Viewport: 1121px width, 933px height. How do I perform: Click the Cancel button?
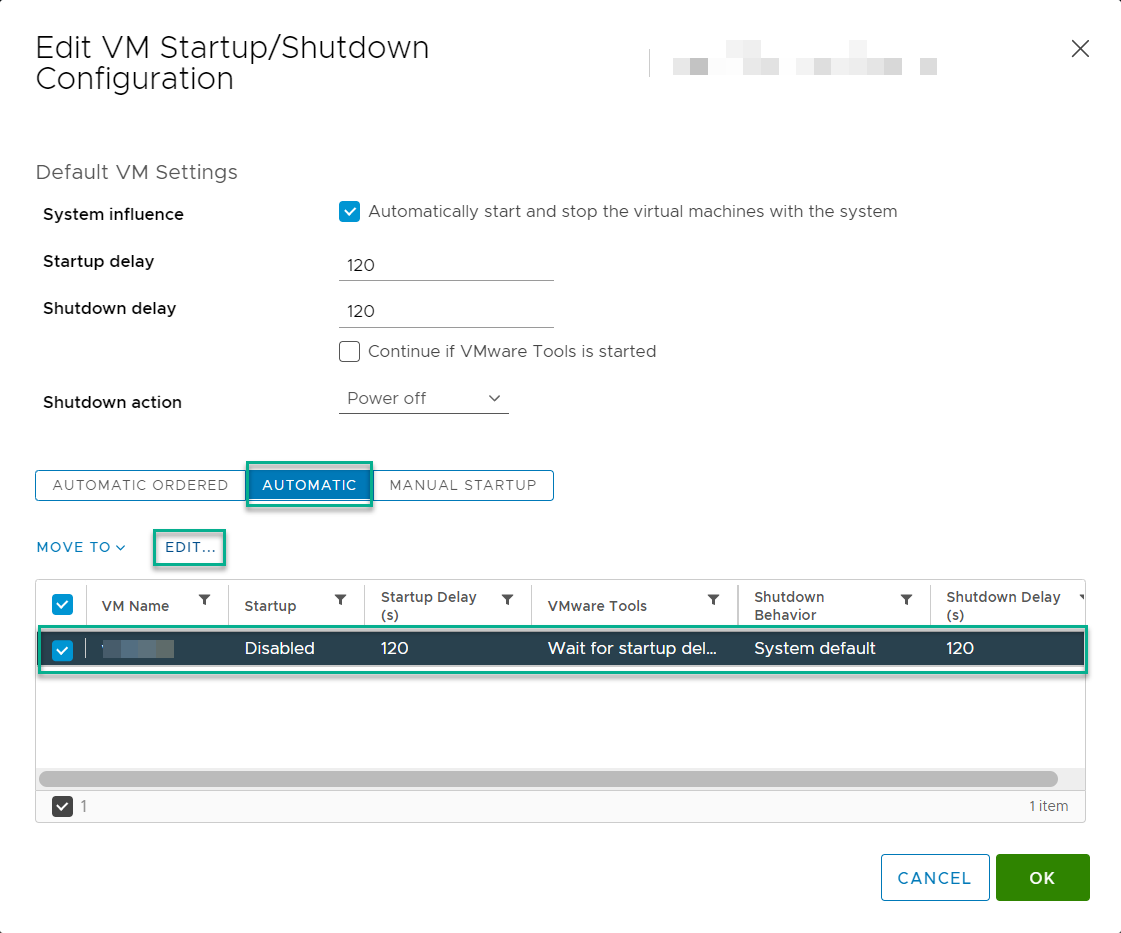coord(934,878)
